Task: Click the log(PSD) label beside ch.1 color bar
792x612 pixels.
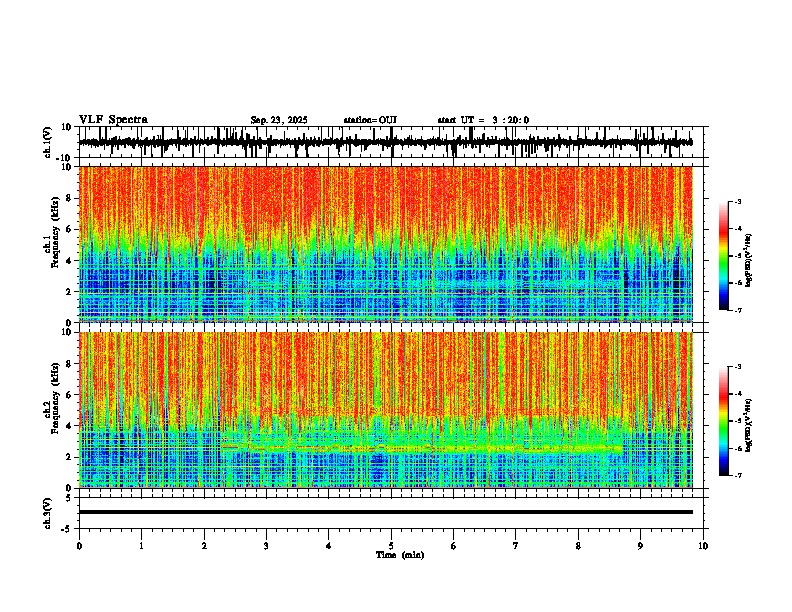Action: 749,261
